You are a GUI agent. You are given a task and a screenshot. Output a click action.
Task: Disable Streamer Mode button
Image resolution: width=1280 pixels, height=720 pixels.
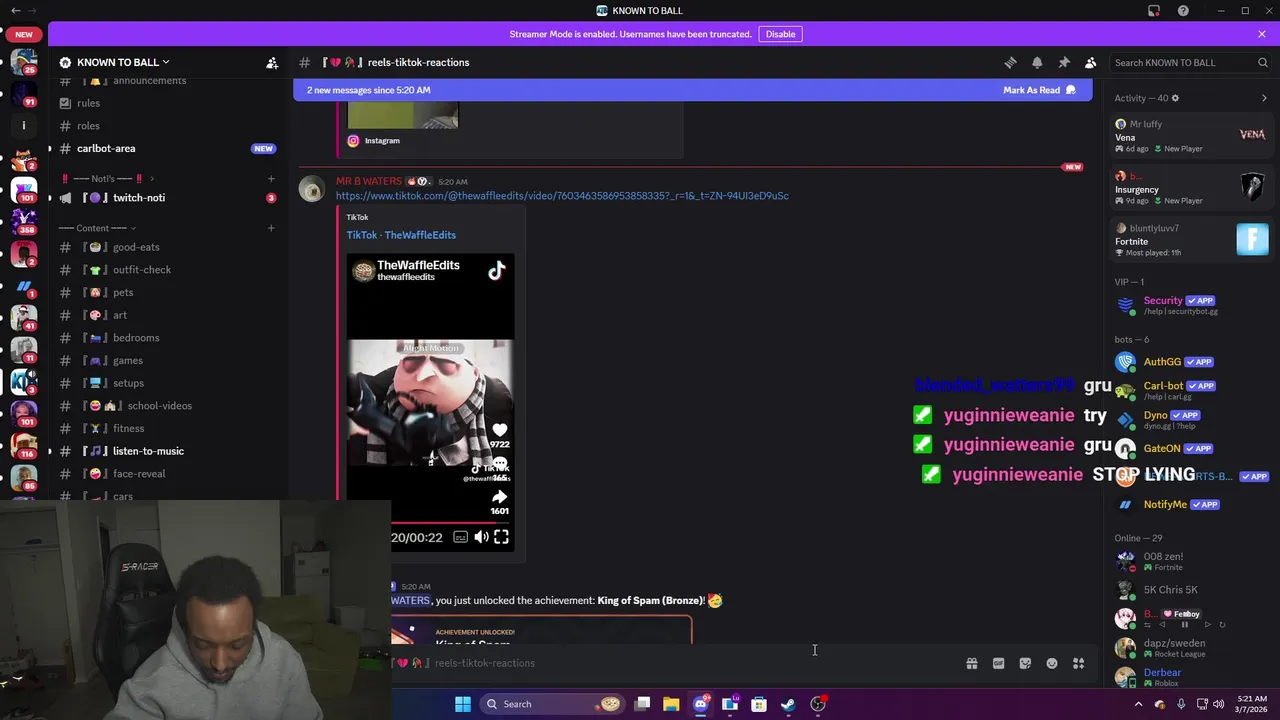(780, 34)
